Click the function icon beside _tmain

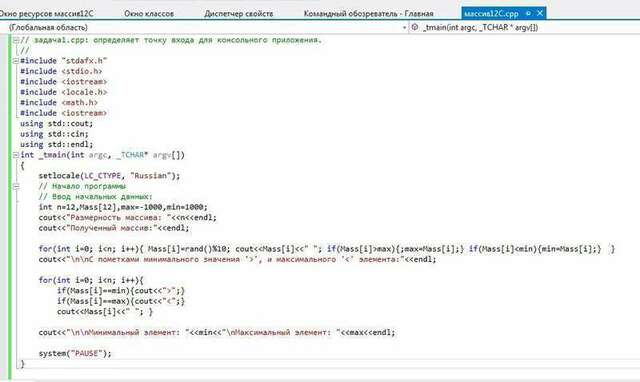[x=415, y=27]
